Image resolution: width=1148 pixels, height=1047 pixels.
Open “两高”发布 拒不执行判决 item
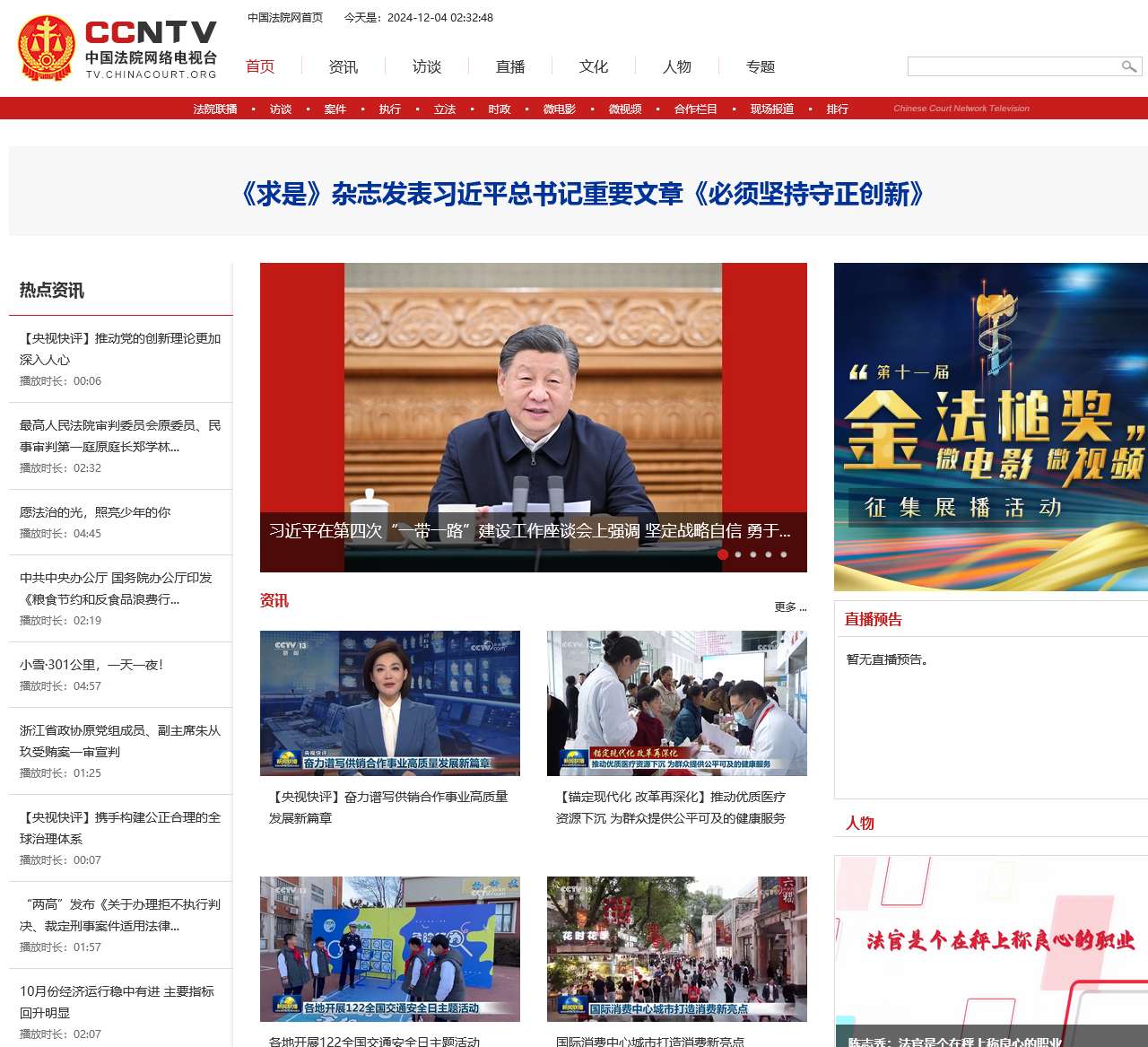click(120, 915)
